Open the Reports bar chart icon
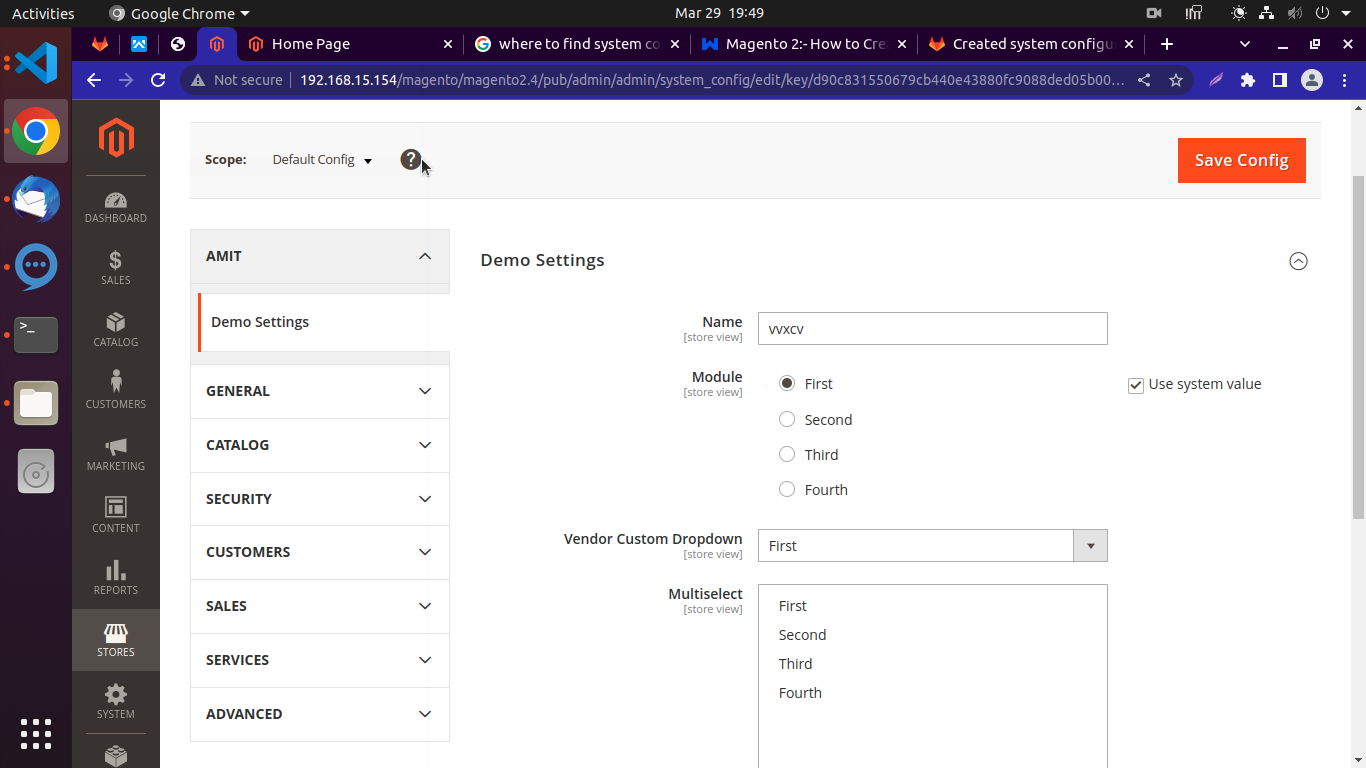The image size is (1366, 768). click(116, 577)
